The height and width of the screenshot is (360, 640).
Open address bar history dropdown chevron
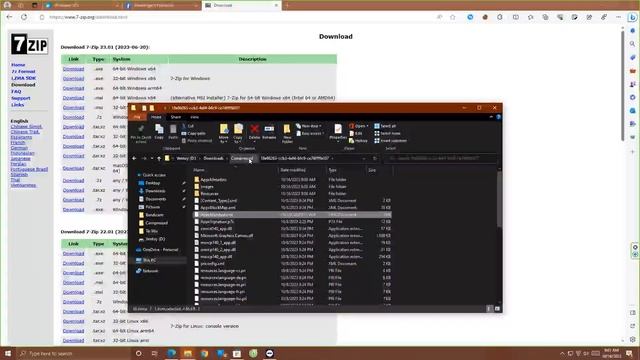pyautogui.click(x=364, y=158)
